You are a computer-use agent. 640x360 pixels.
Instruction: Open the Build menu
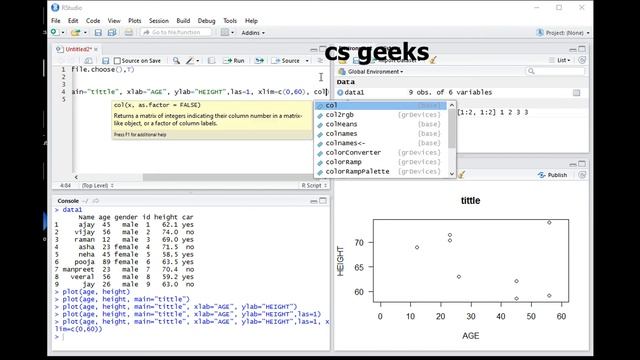coord(183,20)
